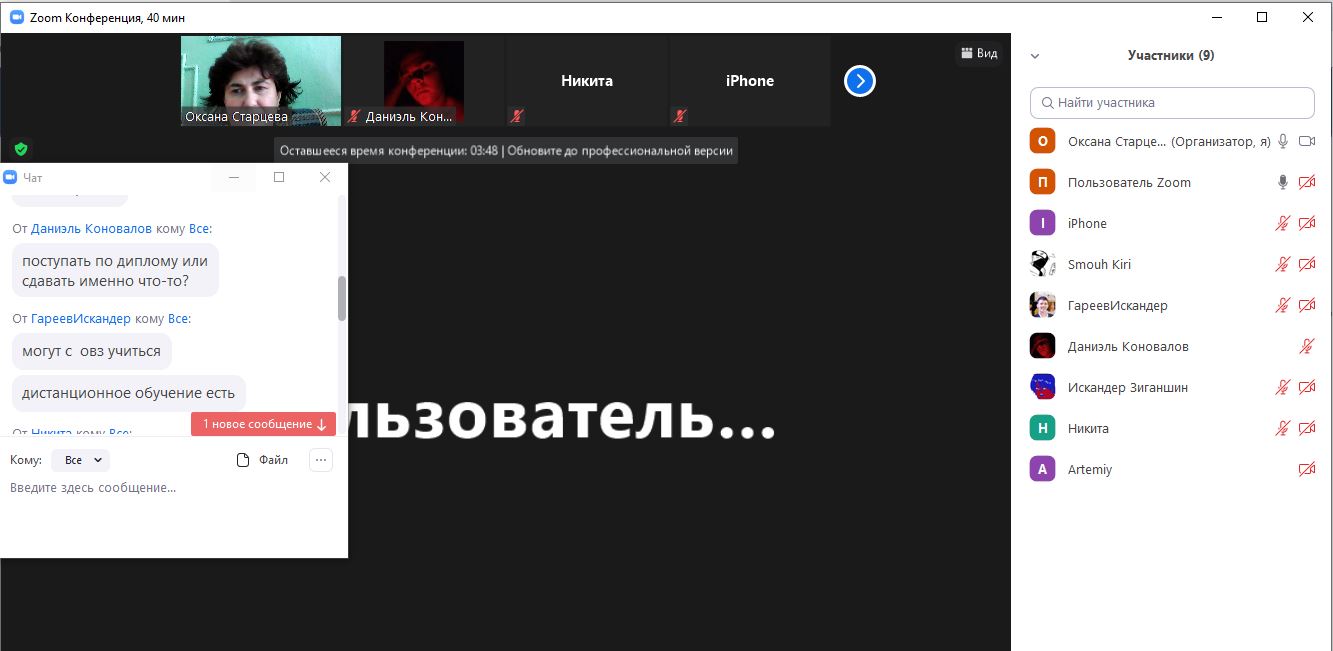This screenshot has width=1333, height=651.
Task: Click the muted microphone icon for Даниэль Коновалов
Action: coord(1306,347)
